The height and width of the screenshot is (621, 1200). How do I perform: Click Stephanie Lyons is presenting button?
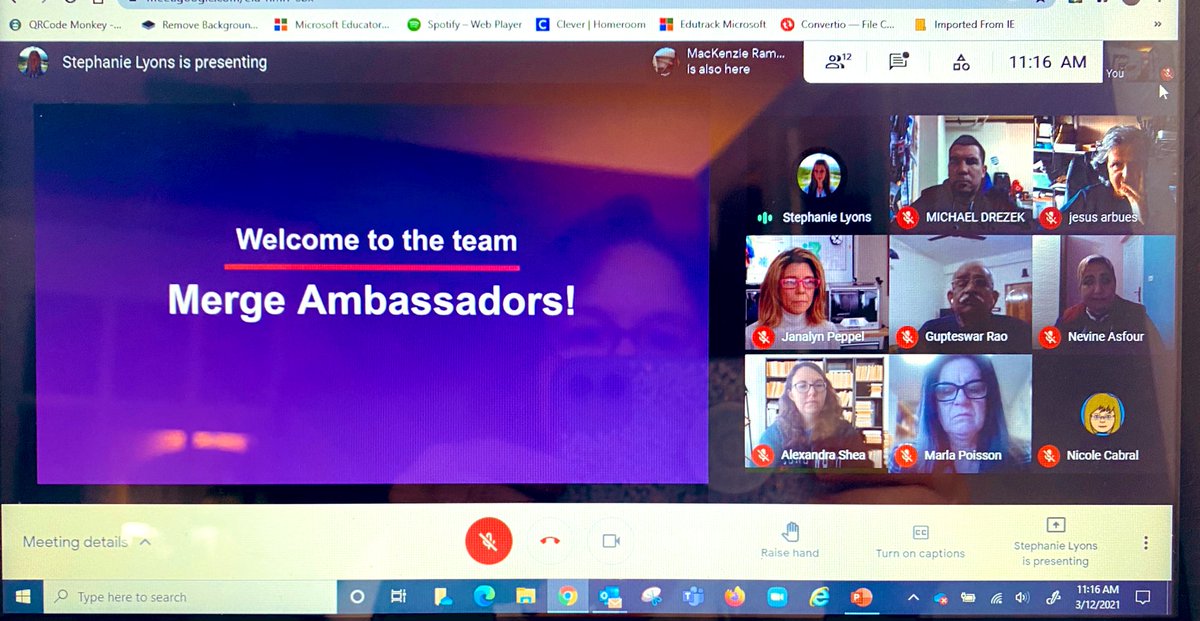[1055, 541]
